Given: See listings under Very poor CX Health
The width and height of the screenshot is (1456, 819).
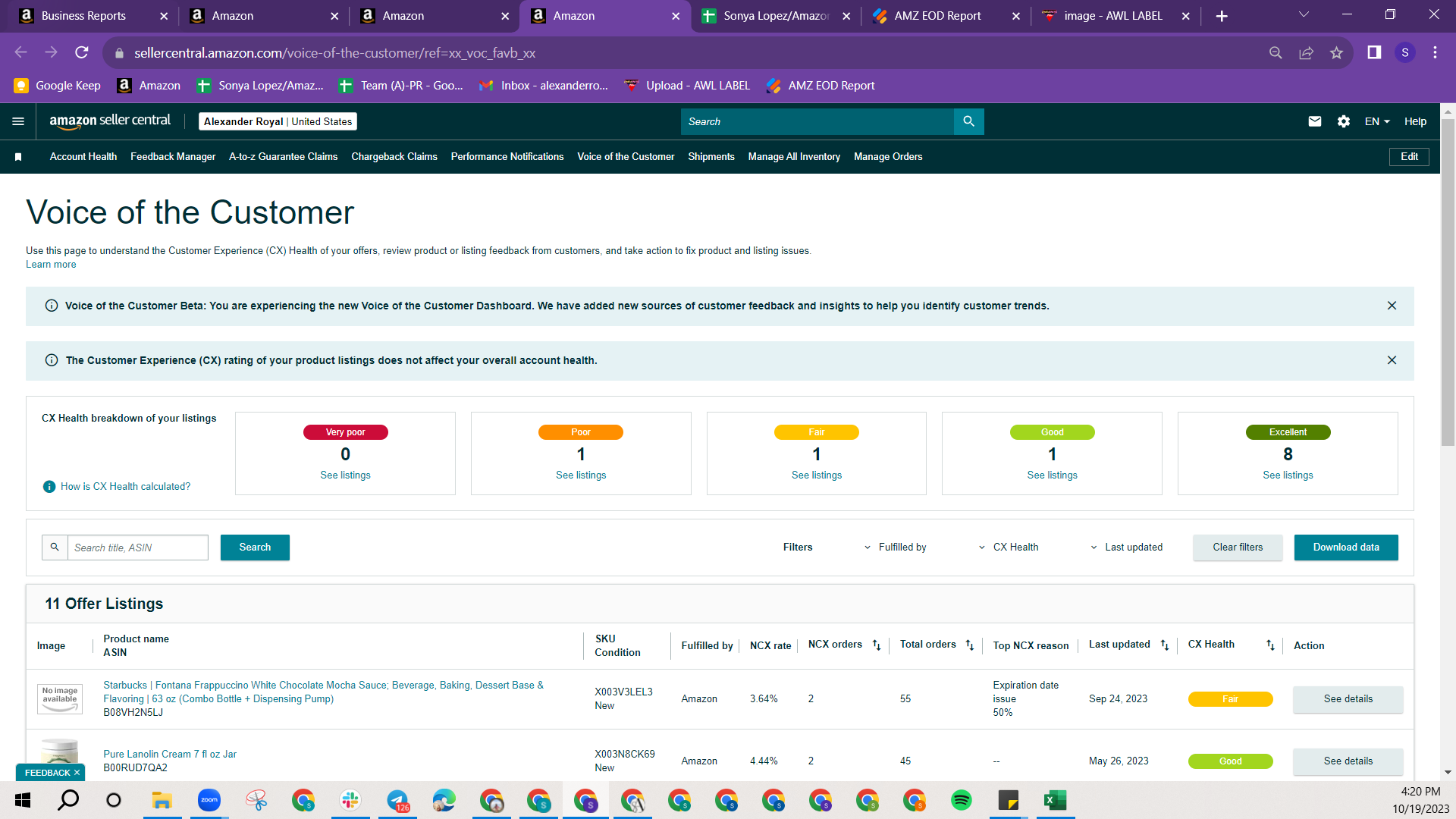Looking at the screenshot, I should [345, 475].
